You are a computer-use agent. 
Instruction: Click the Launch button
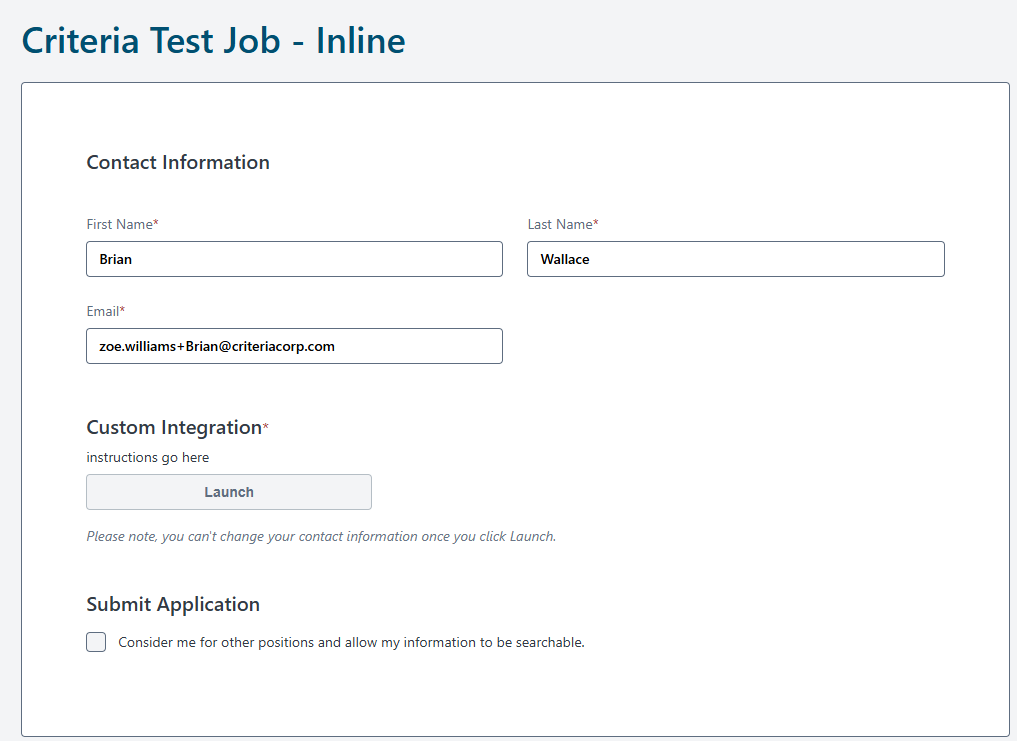point(229,492)
